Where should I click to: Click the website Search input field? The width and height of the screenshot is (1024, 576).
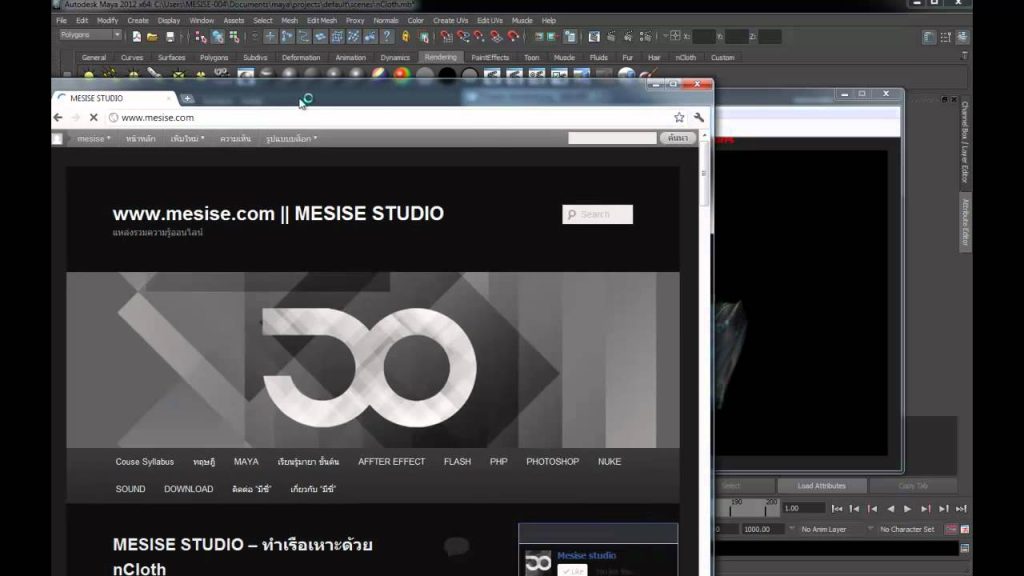(x=598, y=214)
